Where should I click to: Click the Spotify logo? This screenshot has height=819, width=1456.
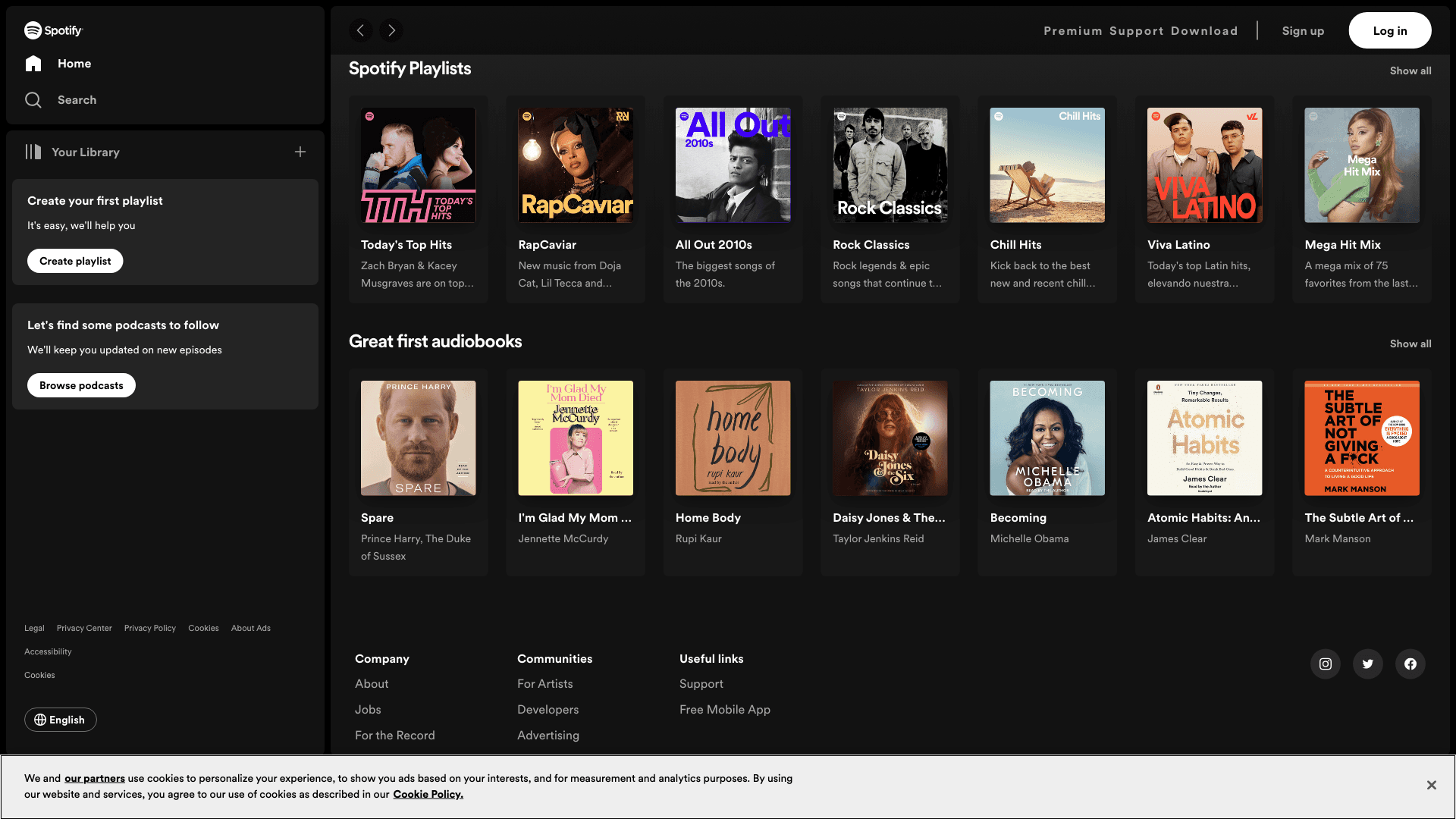click(x=53, y=30)
